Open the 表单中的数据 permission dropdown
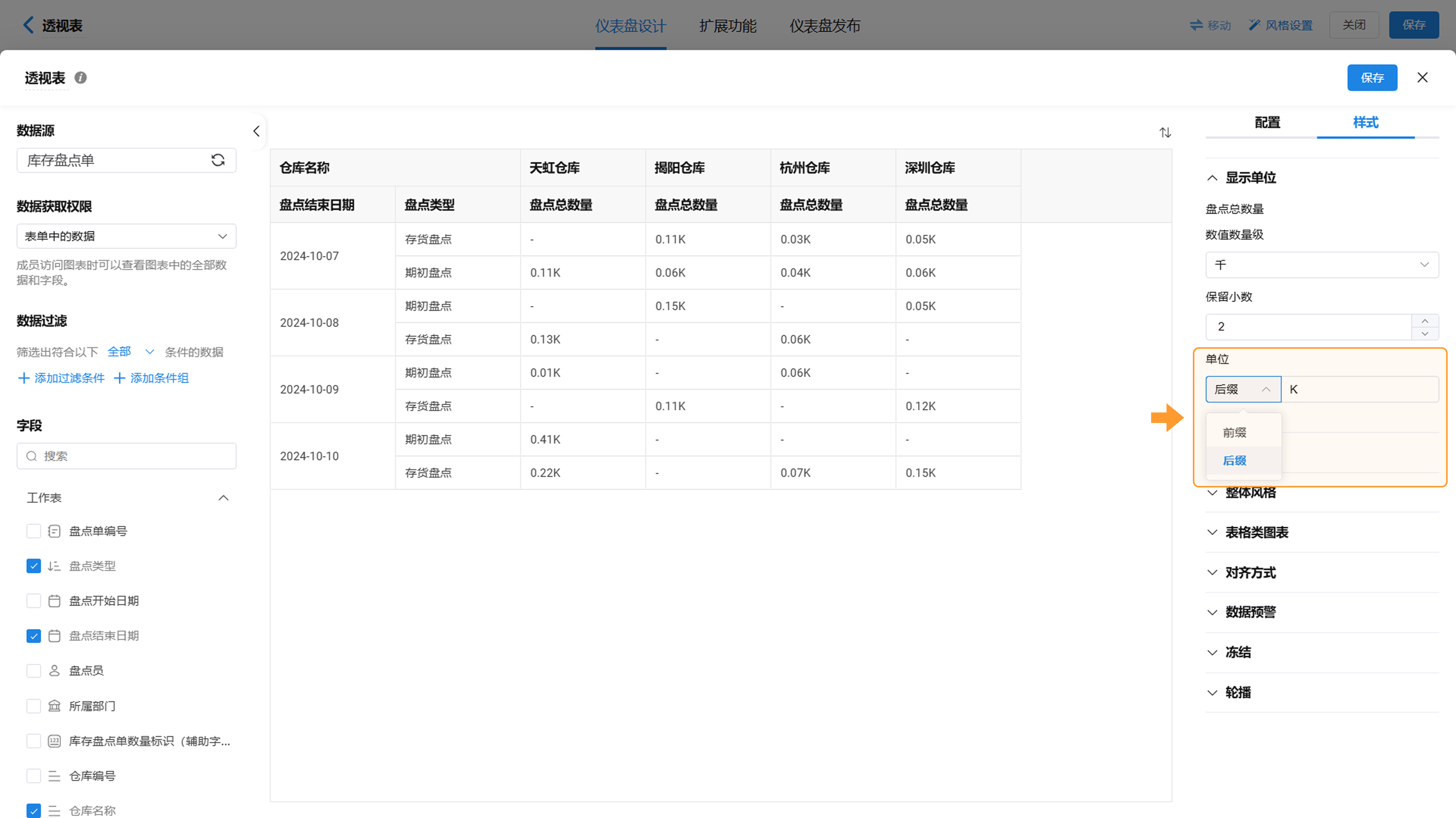Screen dimensions: 1456x818 (127, 236)
